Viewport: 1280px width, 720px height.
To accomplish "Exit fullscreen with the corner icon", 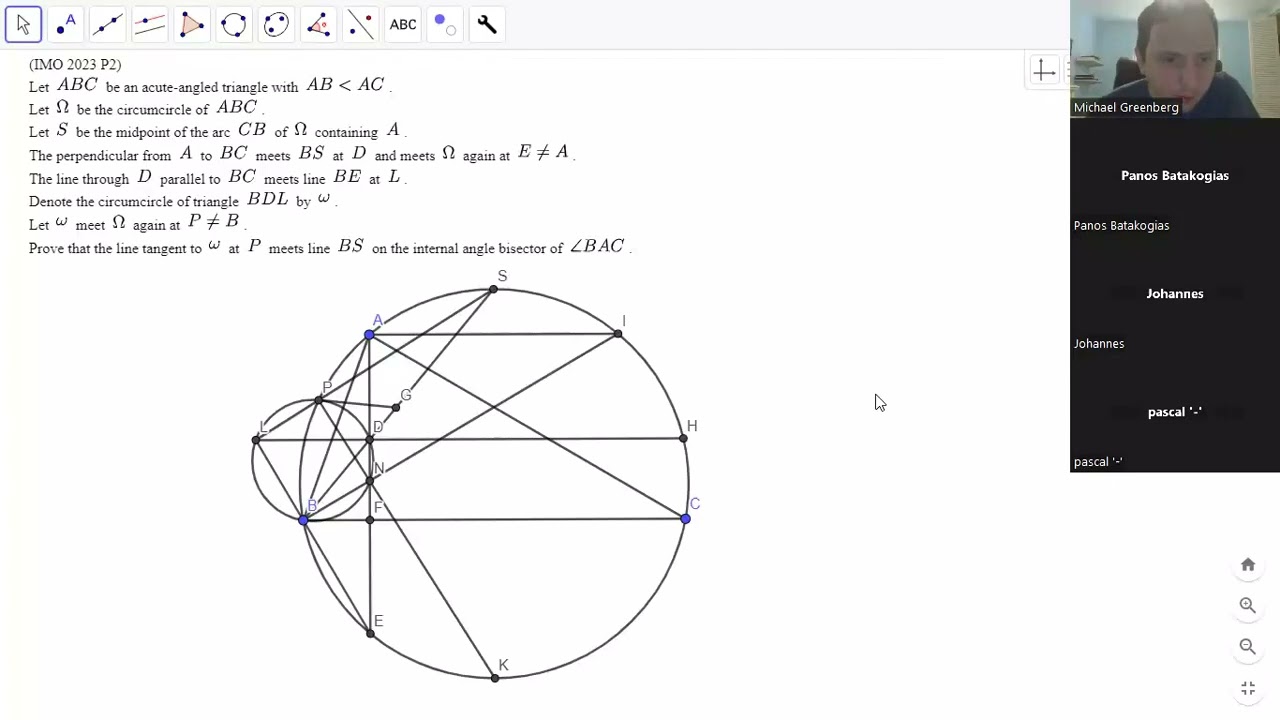I will coord(1248,688).
